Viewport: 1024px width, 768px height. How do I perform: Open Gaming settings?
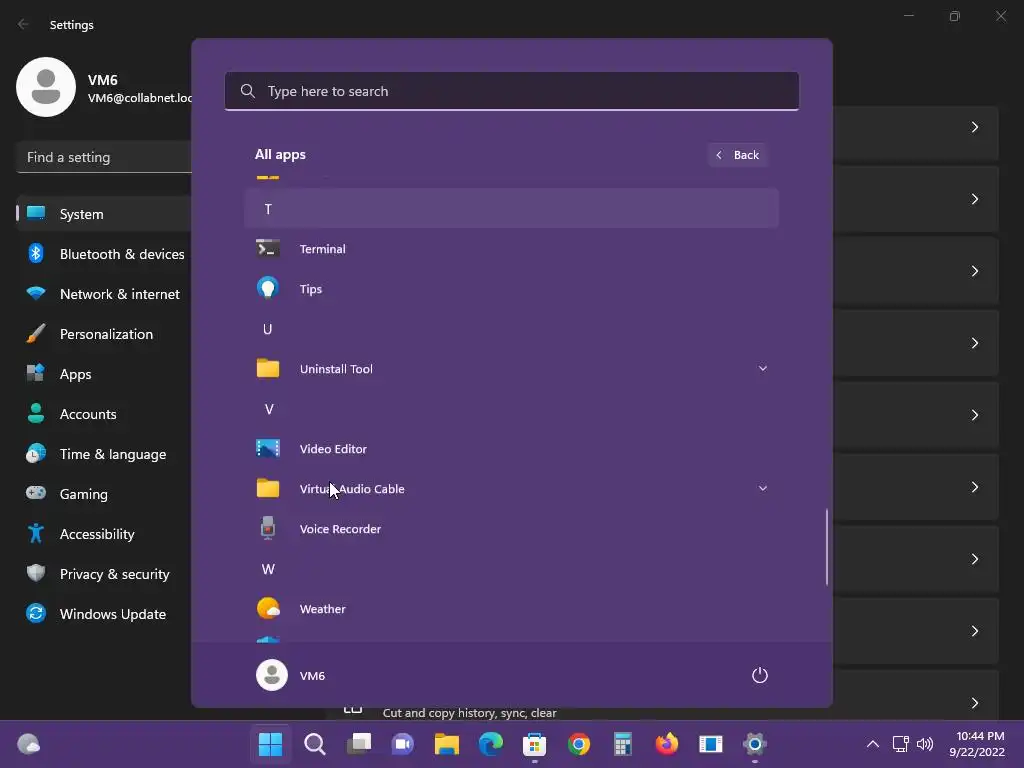pos(104,494)
